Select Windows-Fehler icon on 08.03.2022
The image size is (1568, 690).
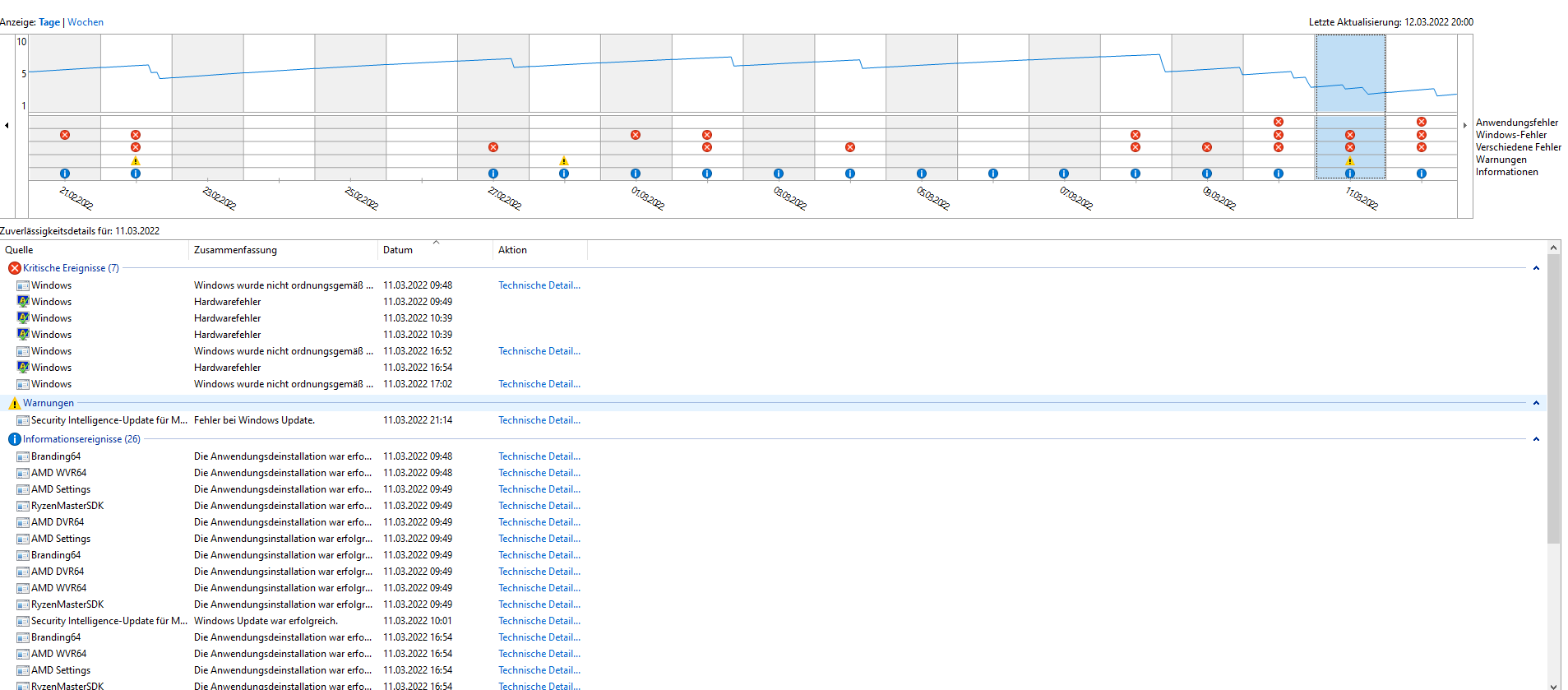(1136, 135)
